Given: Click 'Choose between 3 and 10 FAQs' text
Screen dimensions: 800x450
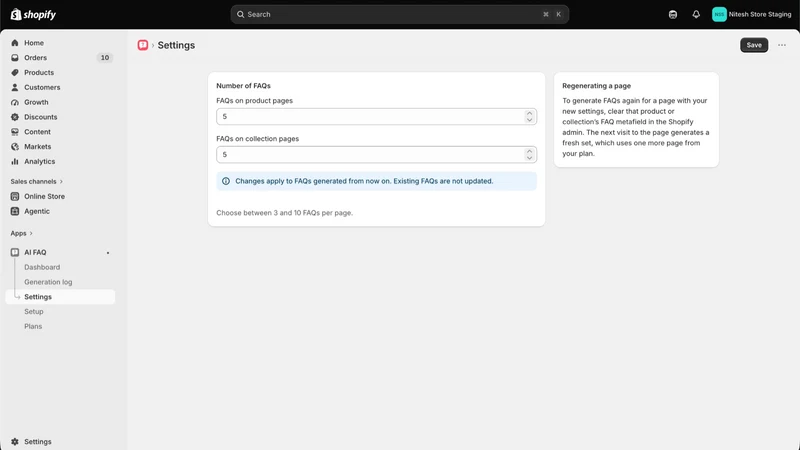Looking at the screenshot, I should (285, 213).
